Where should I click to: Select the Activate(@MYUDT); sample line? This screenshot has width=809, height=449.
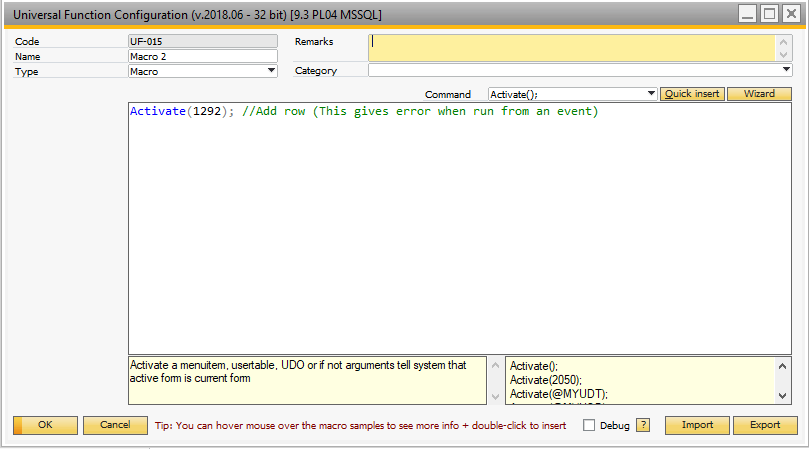tap(559, 394)
